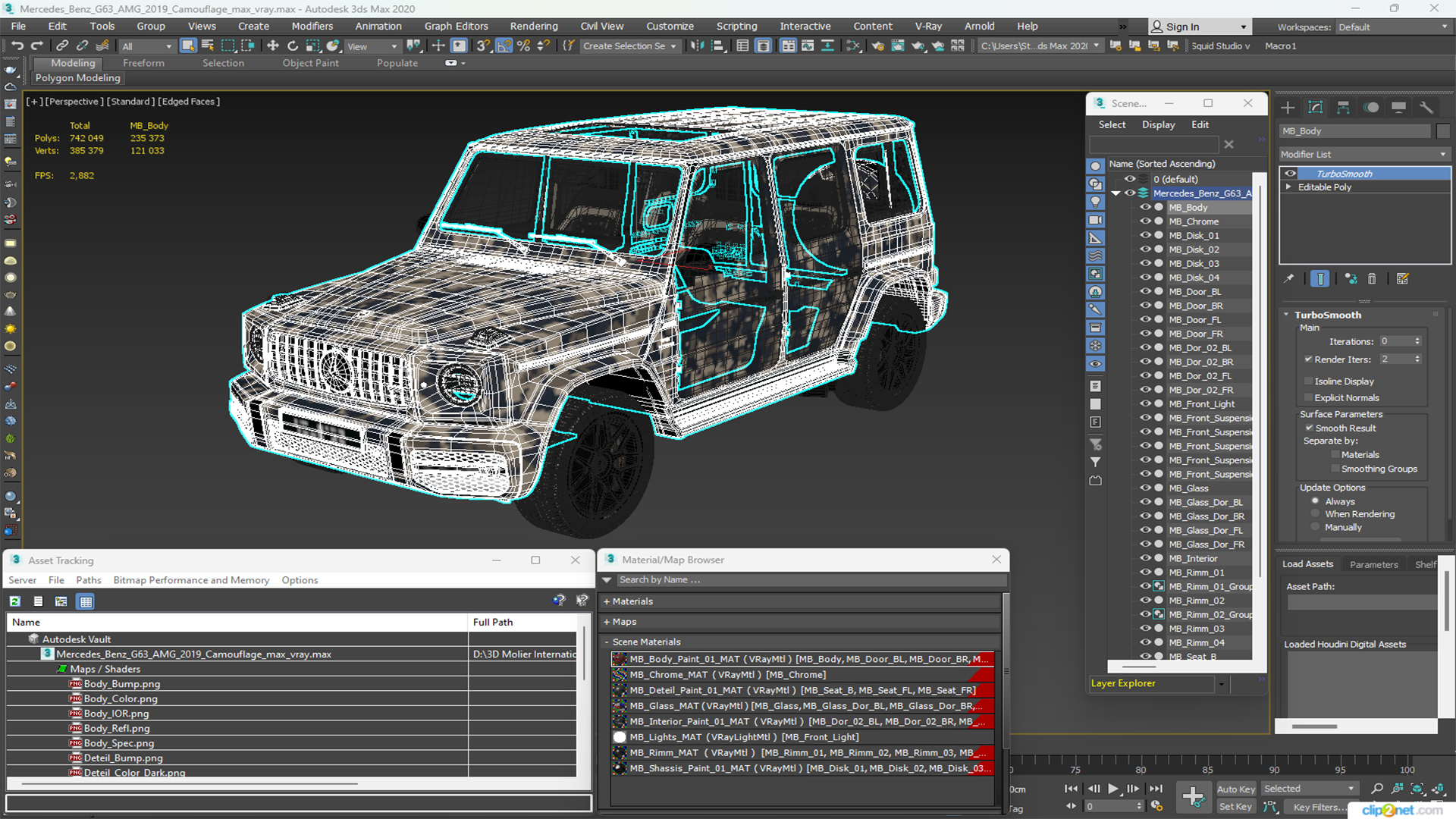The height and width of the screenshot is (819, 1456).
Task: Expand the Editable Poly stack entry
Action: pos(1288,187)
